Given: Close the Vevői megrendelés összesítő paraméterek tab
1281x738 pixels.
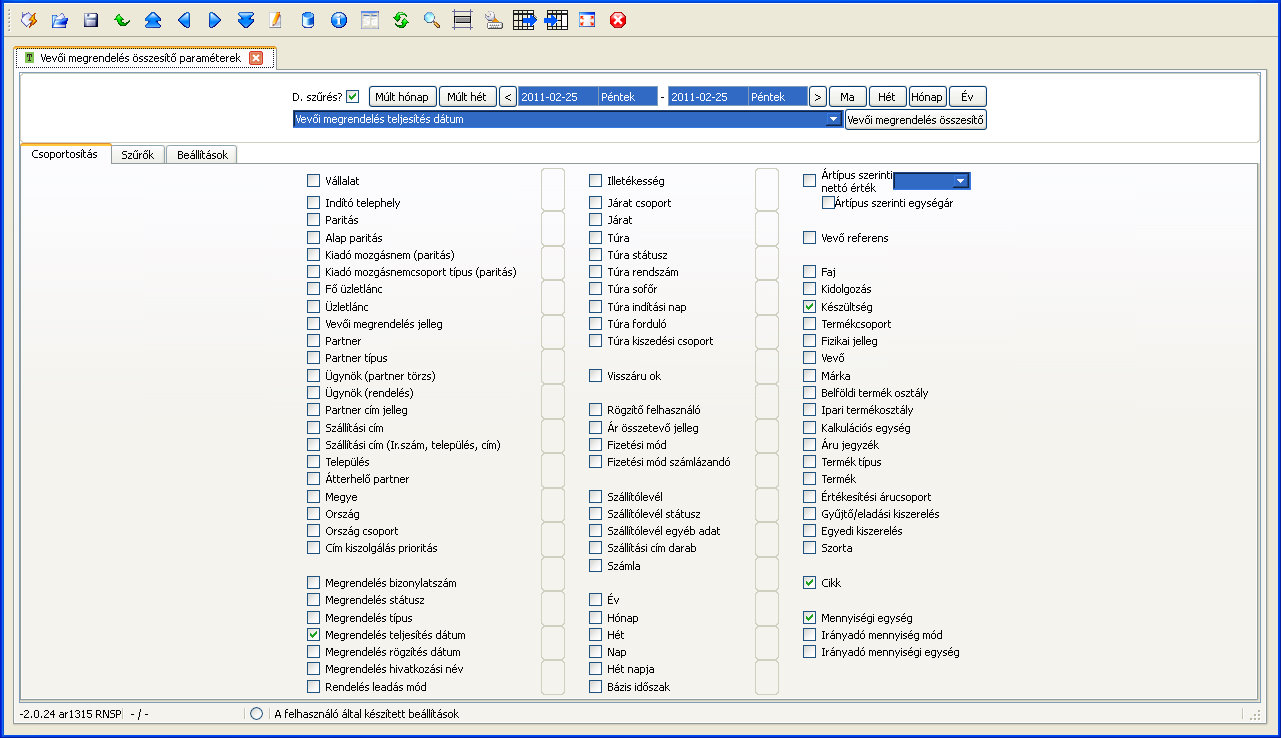Looking at the screenshot, I should tap(256, 58).
